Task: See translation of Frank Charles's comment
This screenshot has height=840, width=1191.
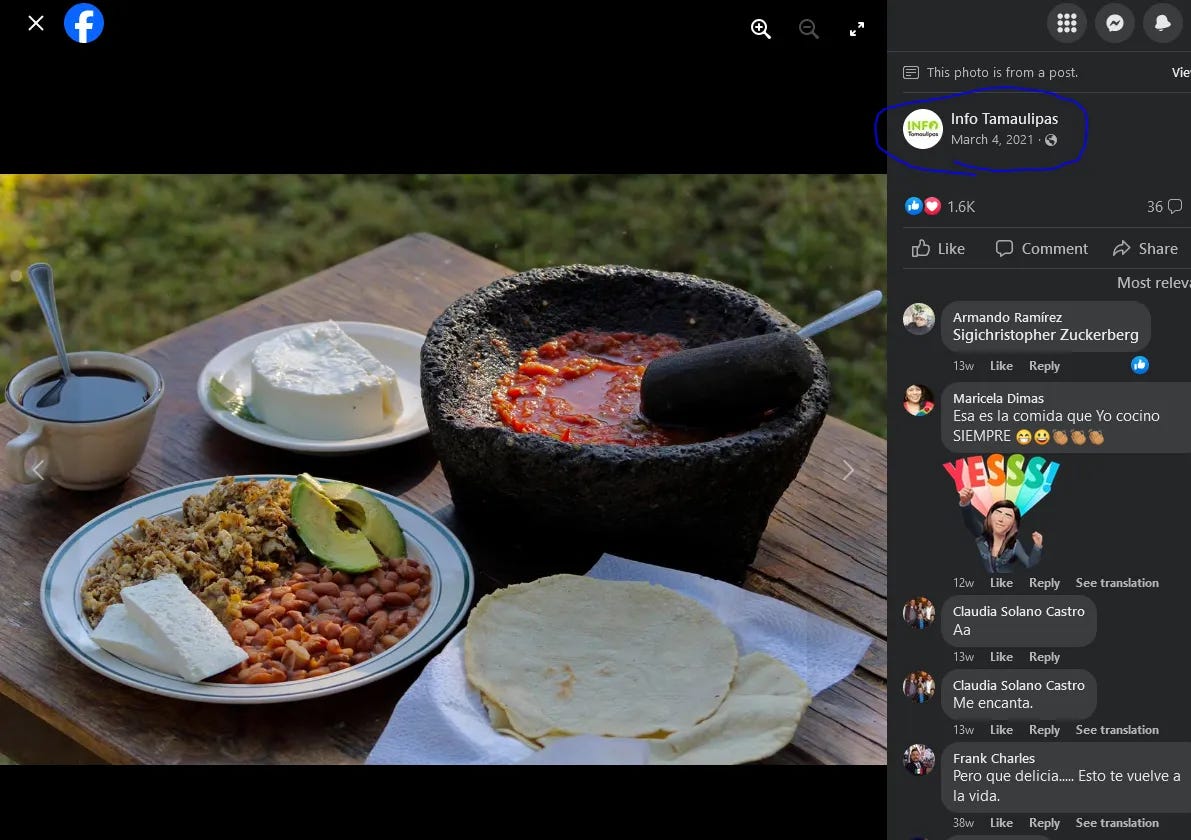Action: coord(1117,823)
